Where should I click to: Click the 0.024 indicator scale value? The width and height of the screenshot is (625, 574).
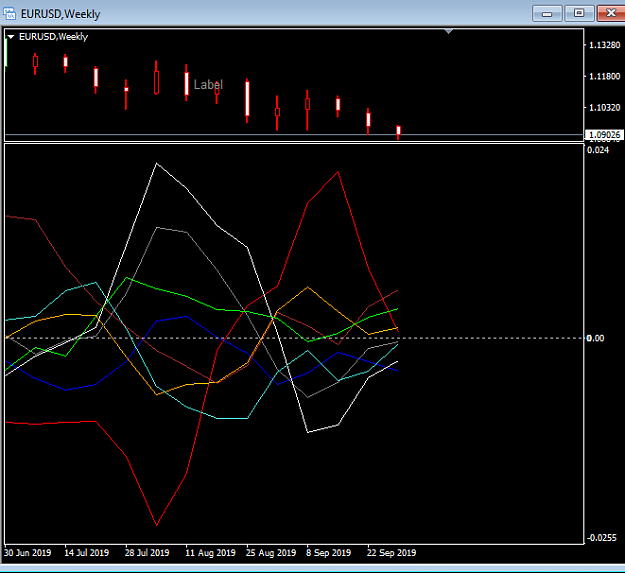coord(598,150)
